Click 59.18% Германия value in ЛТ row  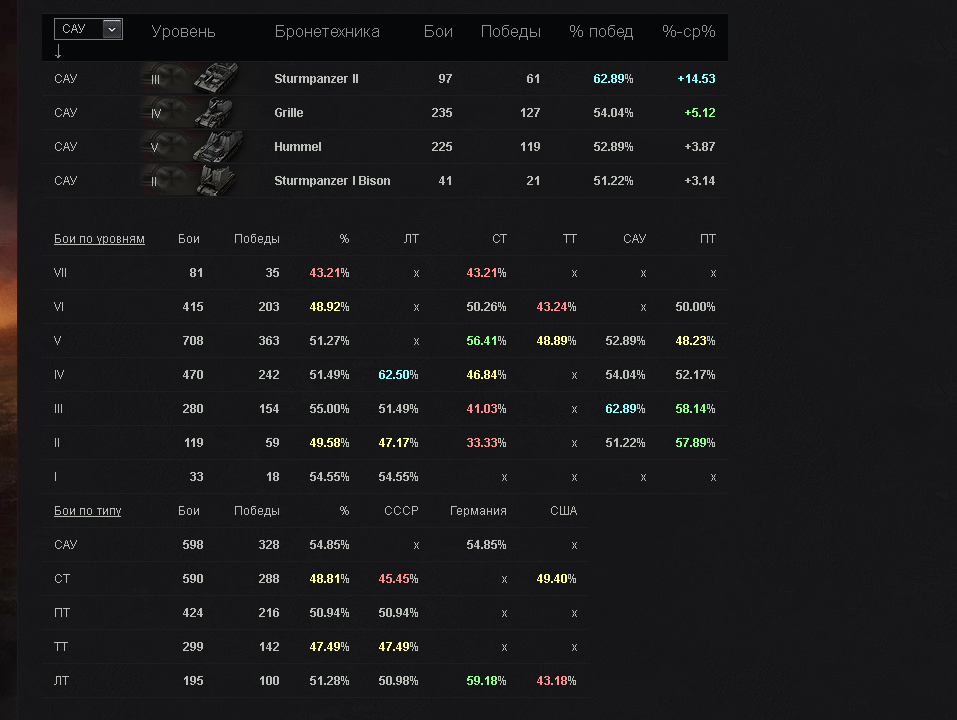tap(486, 681)
